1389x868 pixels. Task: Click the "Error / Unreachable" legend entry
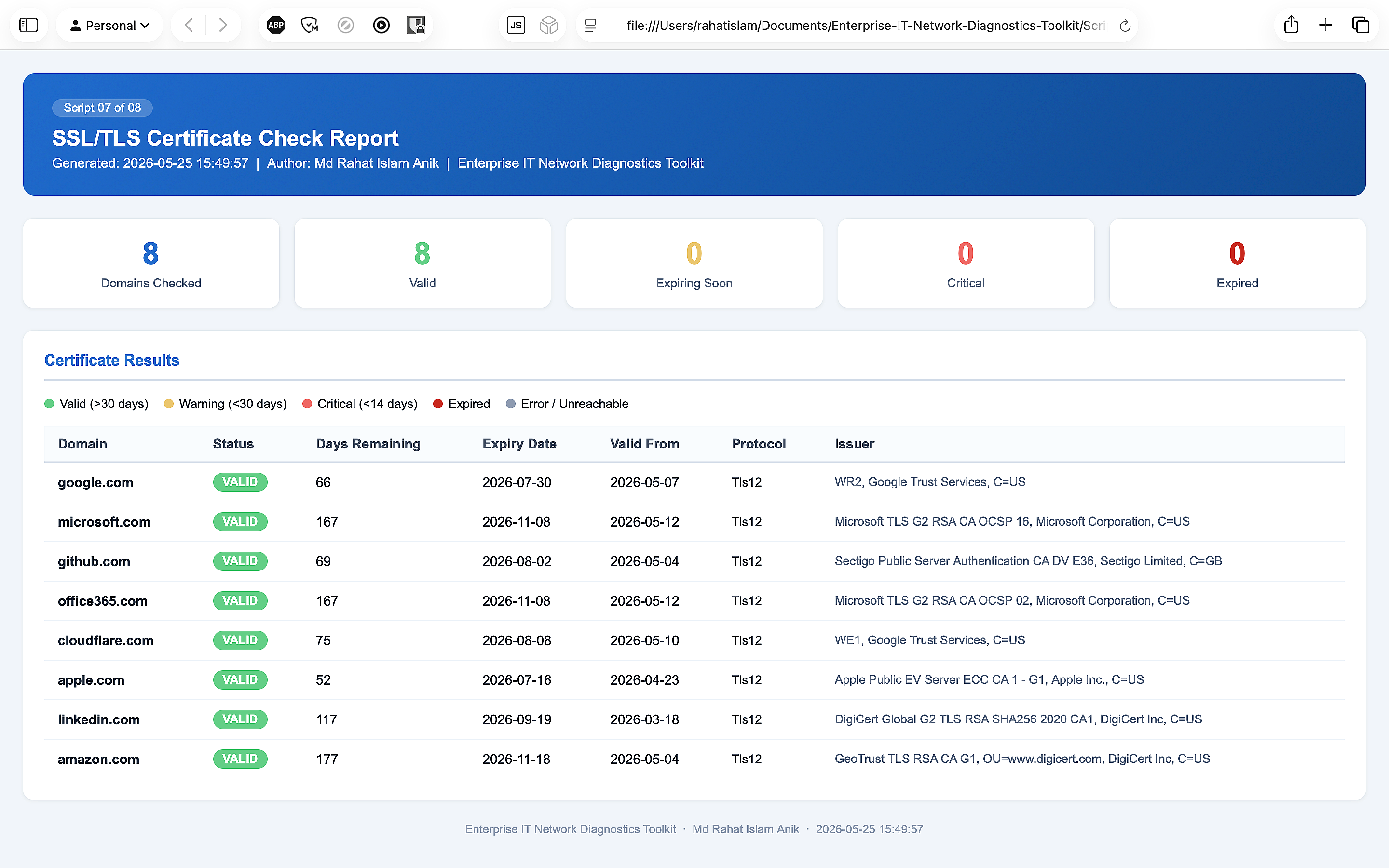click(x=567, y=404)
